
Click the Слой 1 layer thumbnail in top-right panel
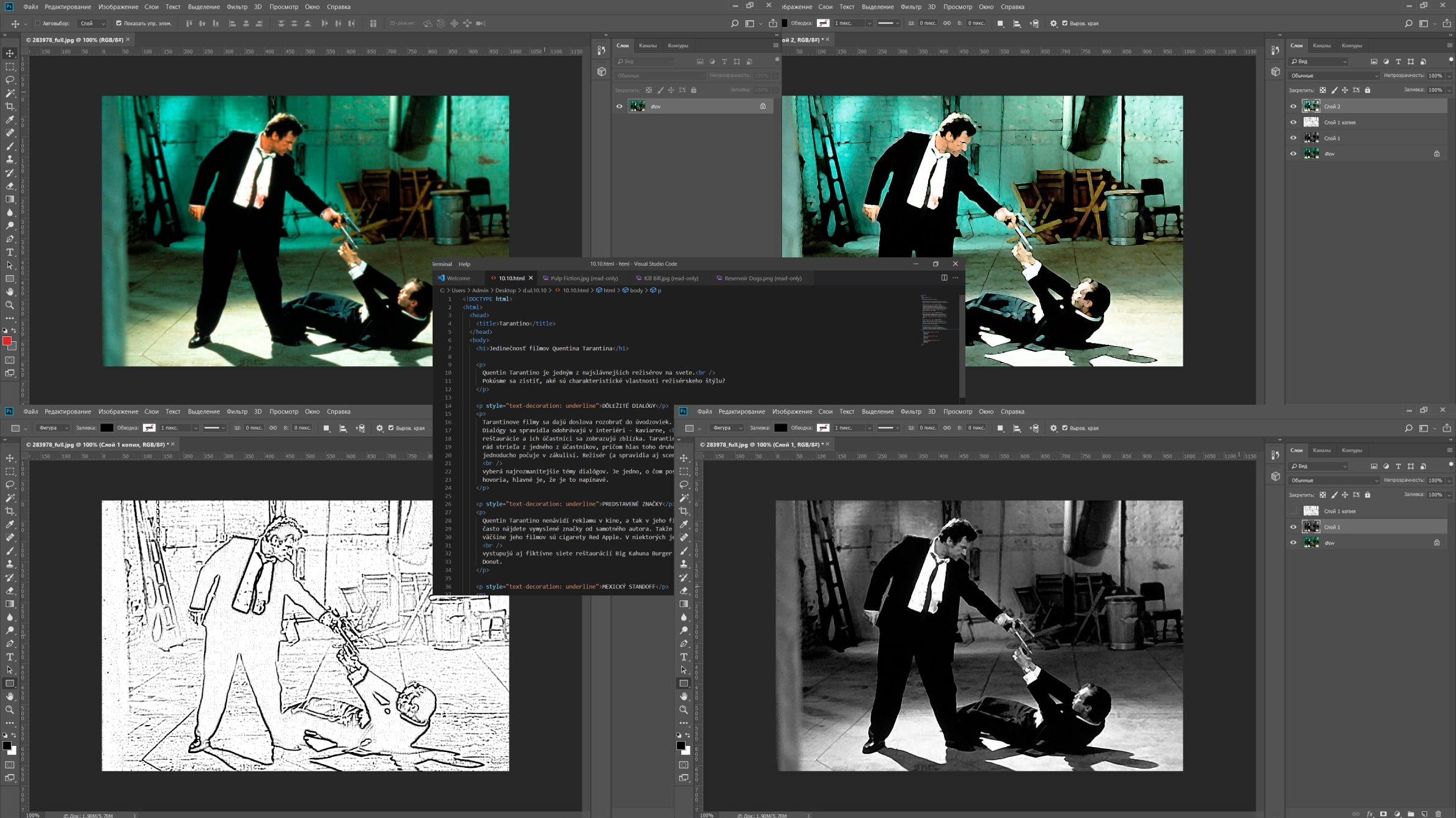(1311, 138)
